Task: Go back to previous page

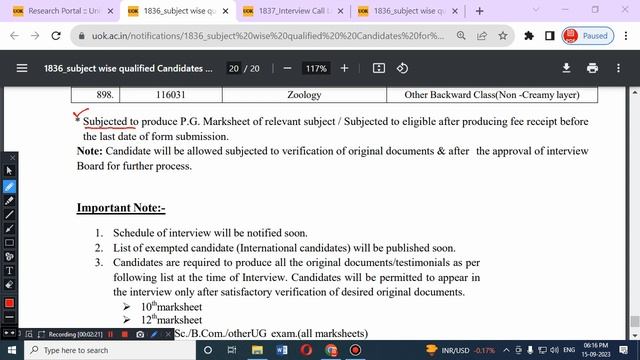Action: click(x=15, y=36)
